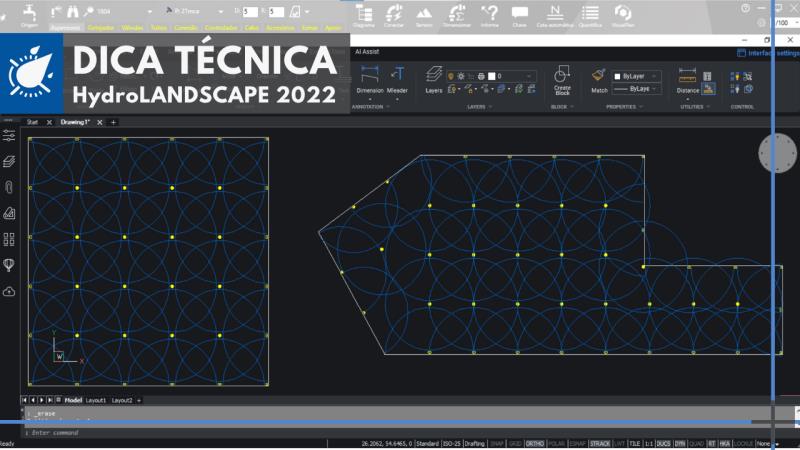Toggle POLAR in status bar
The width and height of the screenshot is (800, 450).
556,444
